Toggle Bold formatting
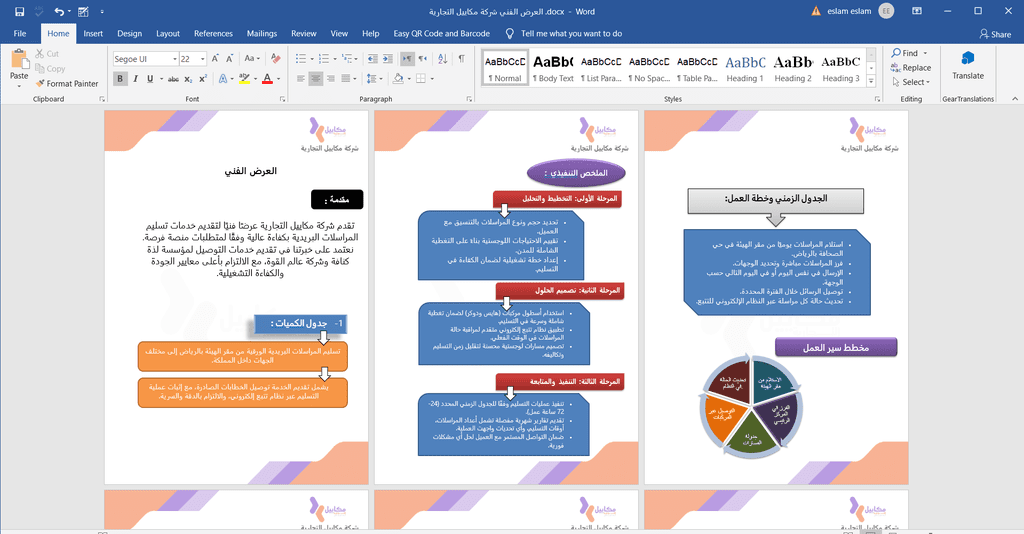Screen dimensions: 1024x534 click(120, 79)
